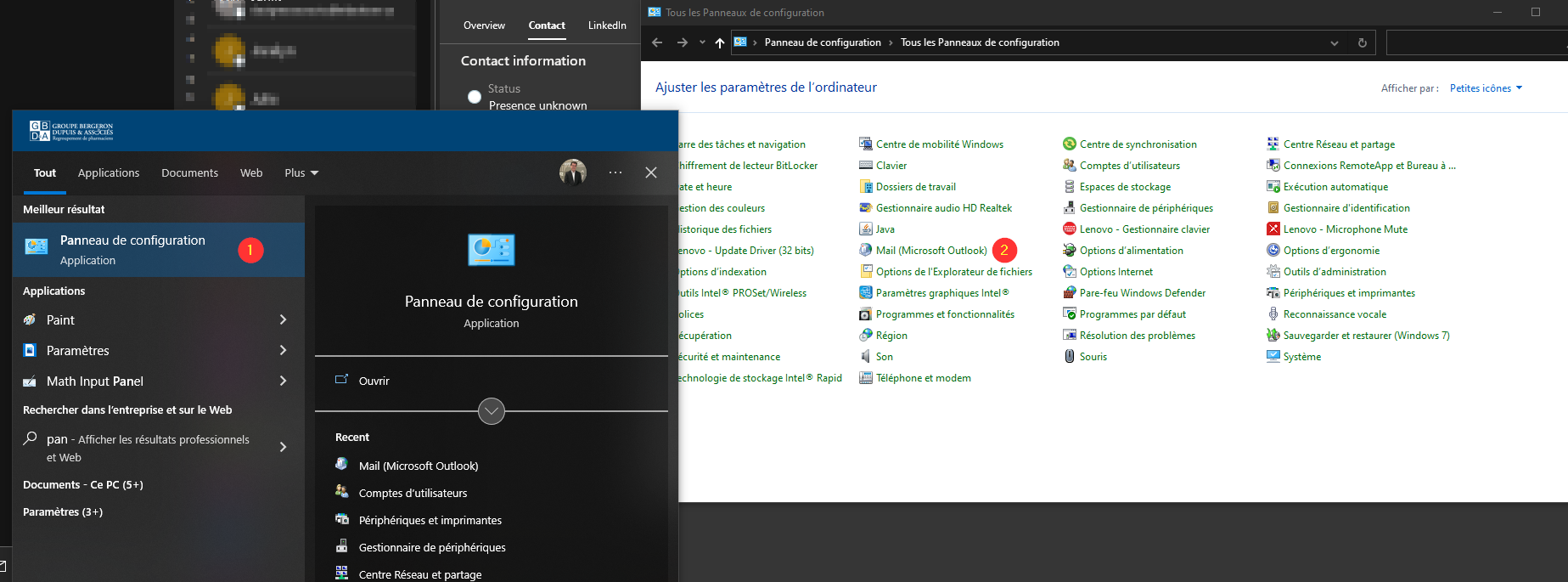The image size is (1568, 582).
Task: Expand Paramètres app options chevron
Action: point(283,350)
